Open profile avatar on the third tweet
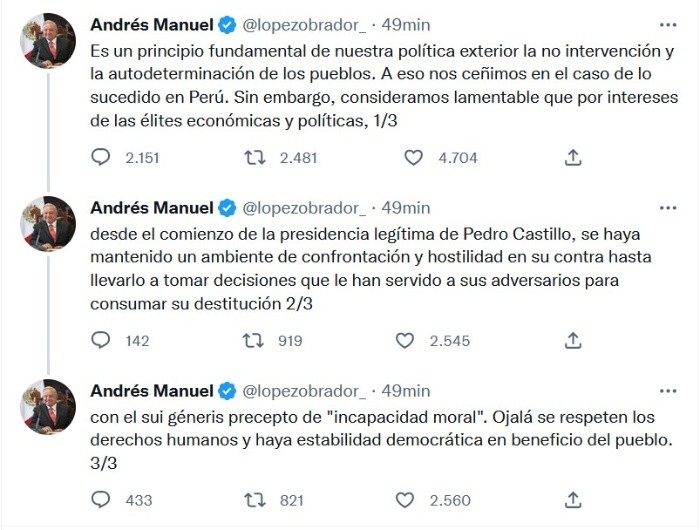This screenshot has width=700, height=530. click(x=48, y=406)
